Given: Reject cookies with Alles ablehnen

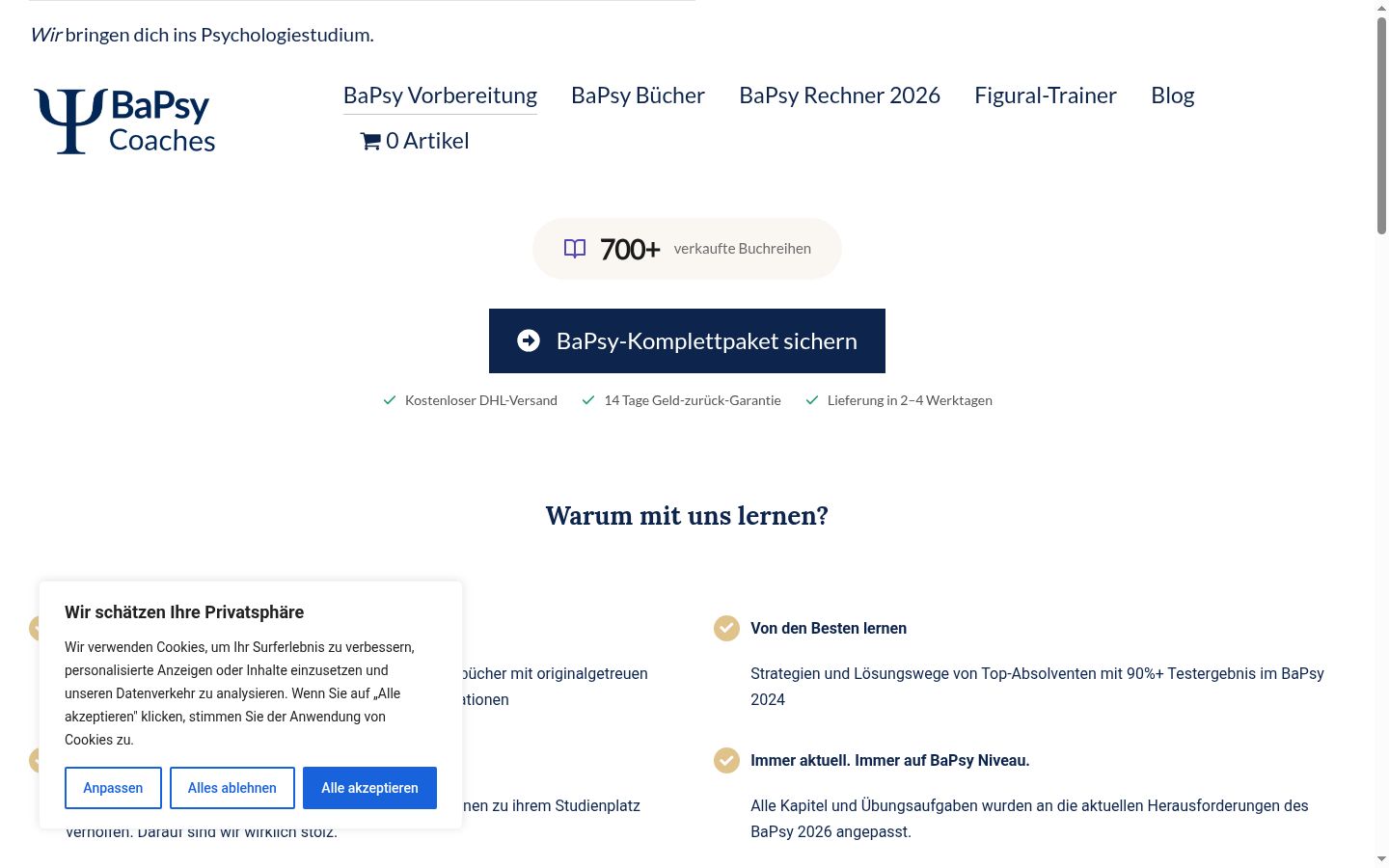Looking at the screenshot, I should (232, 788).
